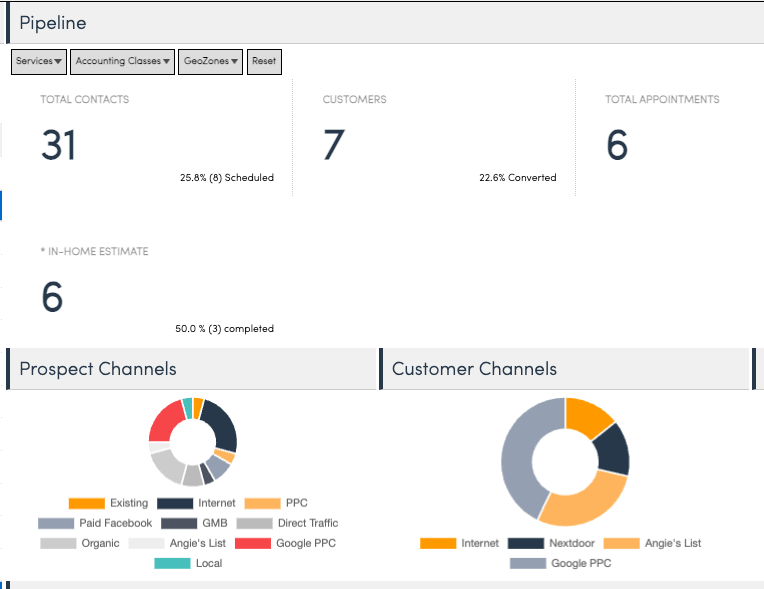Expand the GeoZones filter dropdown
The width and height of the screenshot is (764, 589).
tap(210, 61)
